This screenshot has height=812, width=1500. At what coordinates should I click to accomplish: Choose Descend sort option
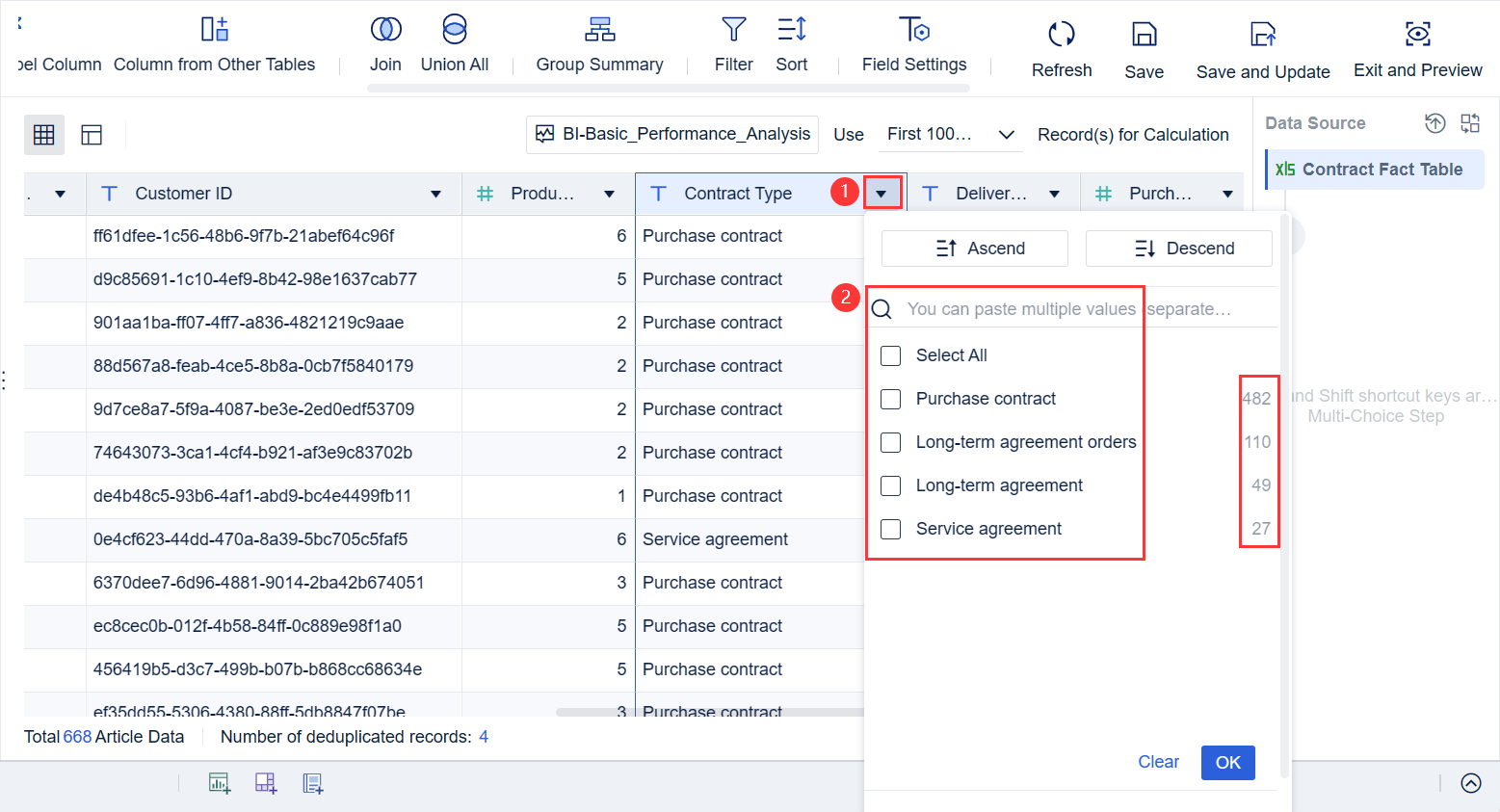click(1178, 249)
